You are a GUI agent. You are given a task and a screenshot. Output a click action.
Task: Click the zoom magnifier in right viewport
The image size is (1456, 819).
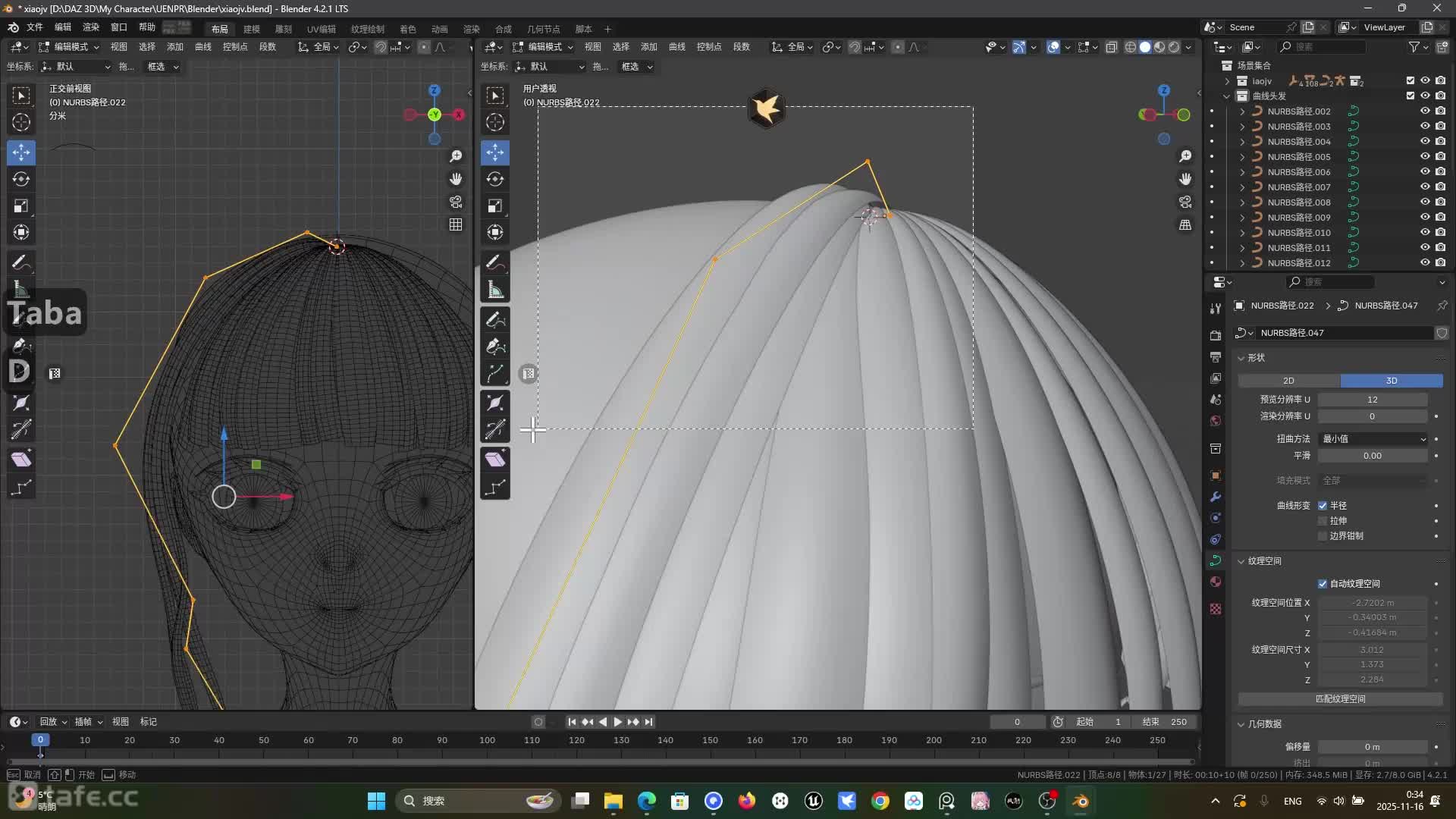coord(1185,156)
